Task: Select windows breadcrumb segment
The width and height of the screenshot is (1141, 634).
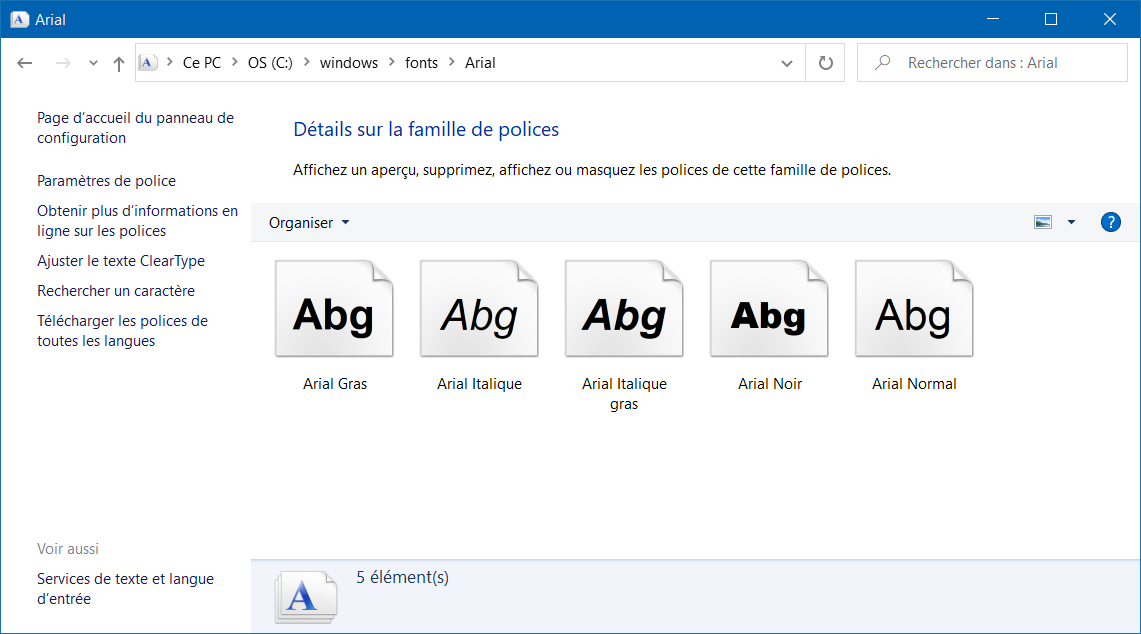Action: pyautogui.click(x=349, y=63)
